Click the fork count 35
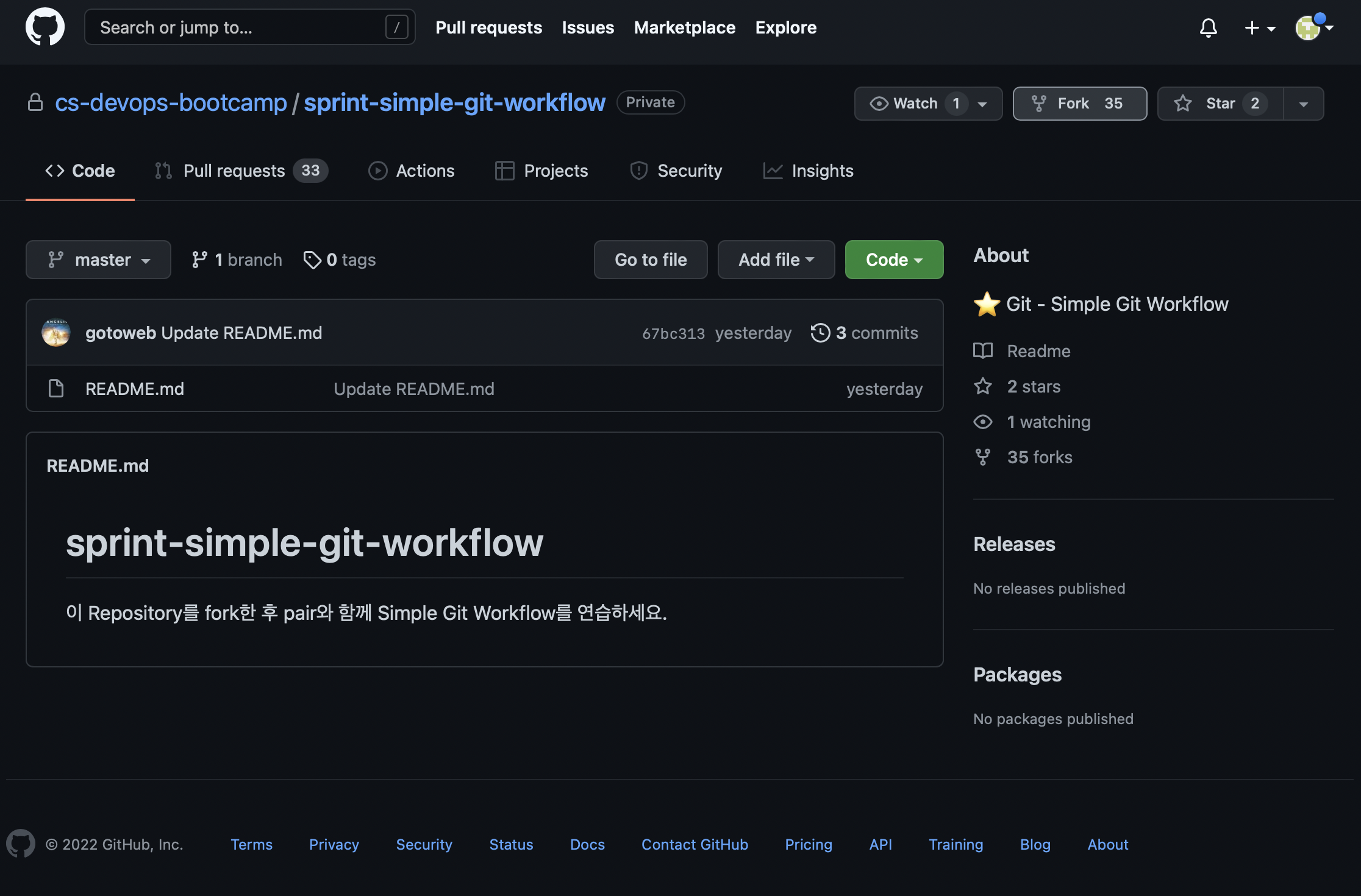Viewport: 1361px width, 896px height. pyautogui.click(x=1113, y=104)
